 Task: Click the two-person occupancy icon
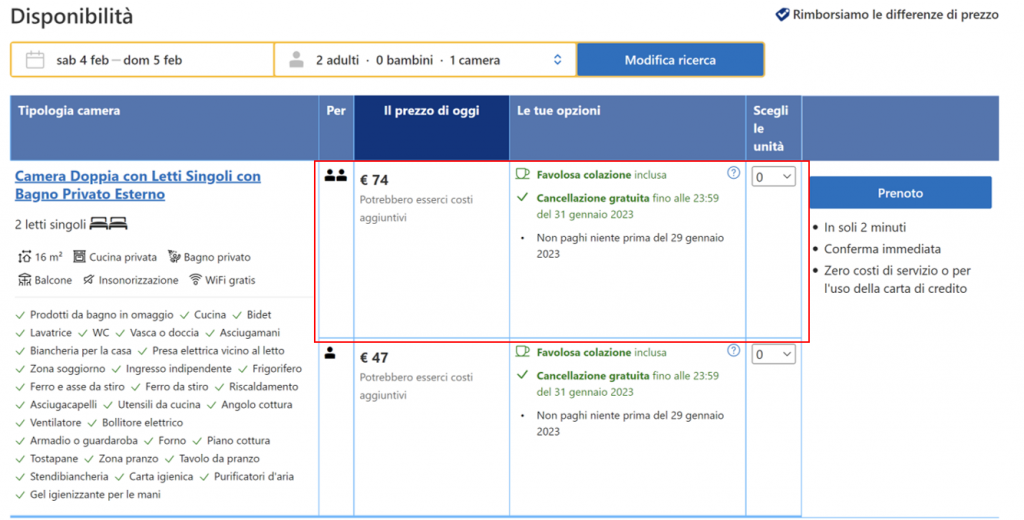tap(335, 176)
